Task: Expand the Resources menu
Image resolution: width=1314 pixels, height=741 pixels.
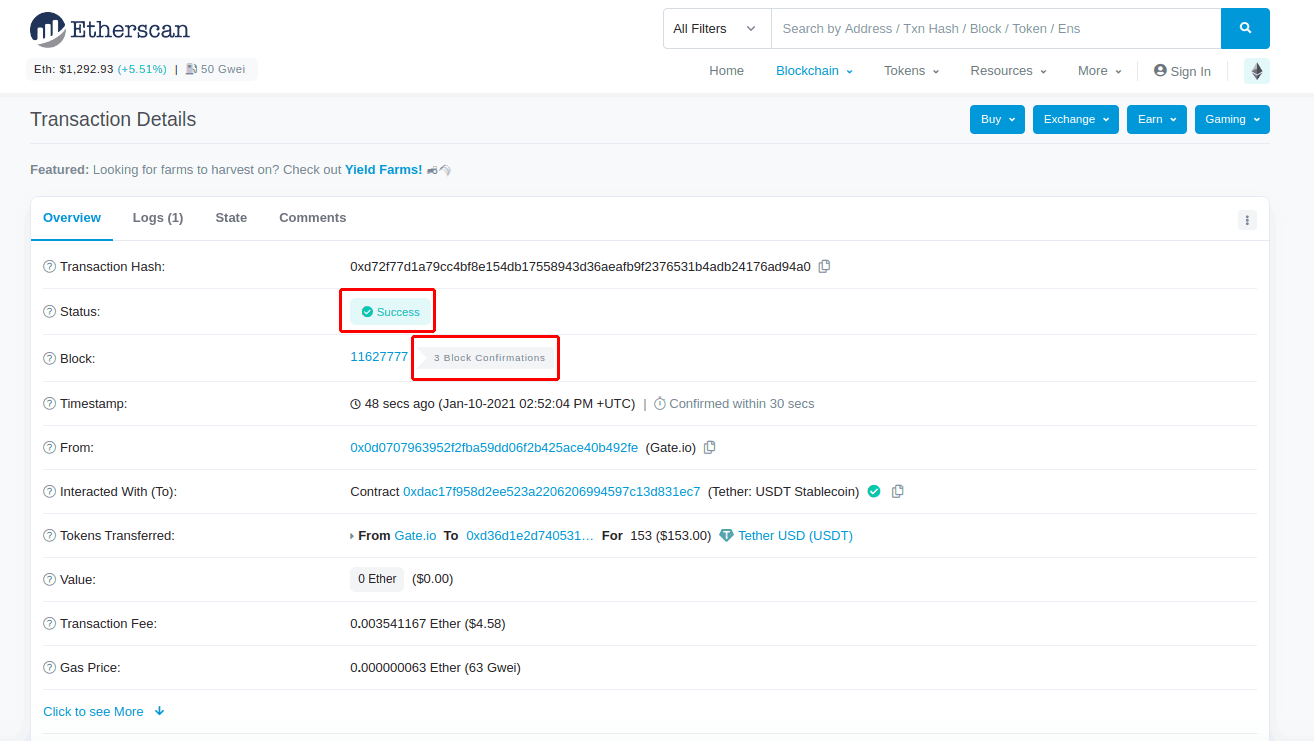Action: 1008,71
